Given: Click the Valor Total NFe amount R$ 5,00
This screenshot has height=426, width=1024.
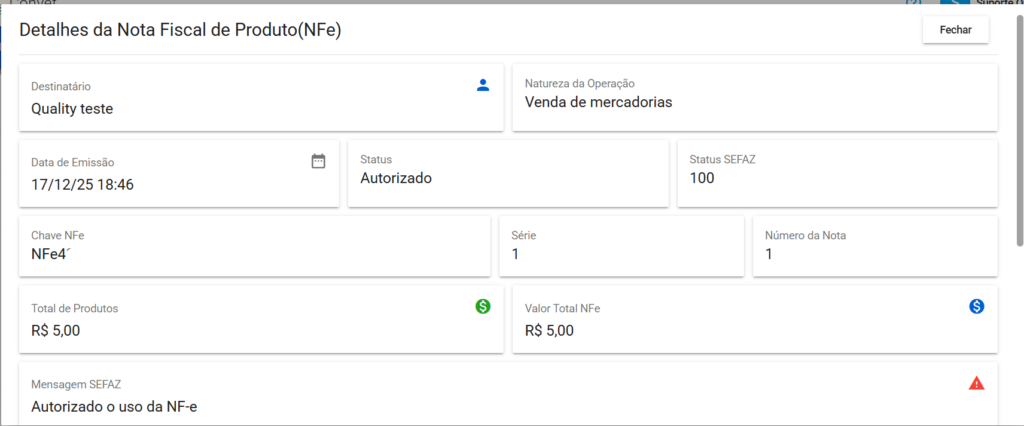Looking at the screenshot, I should tap(549, 330).
